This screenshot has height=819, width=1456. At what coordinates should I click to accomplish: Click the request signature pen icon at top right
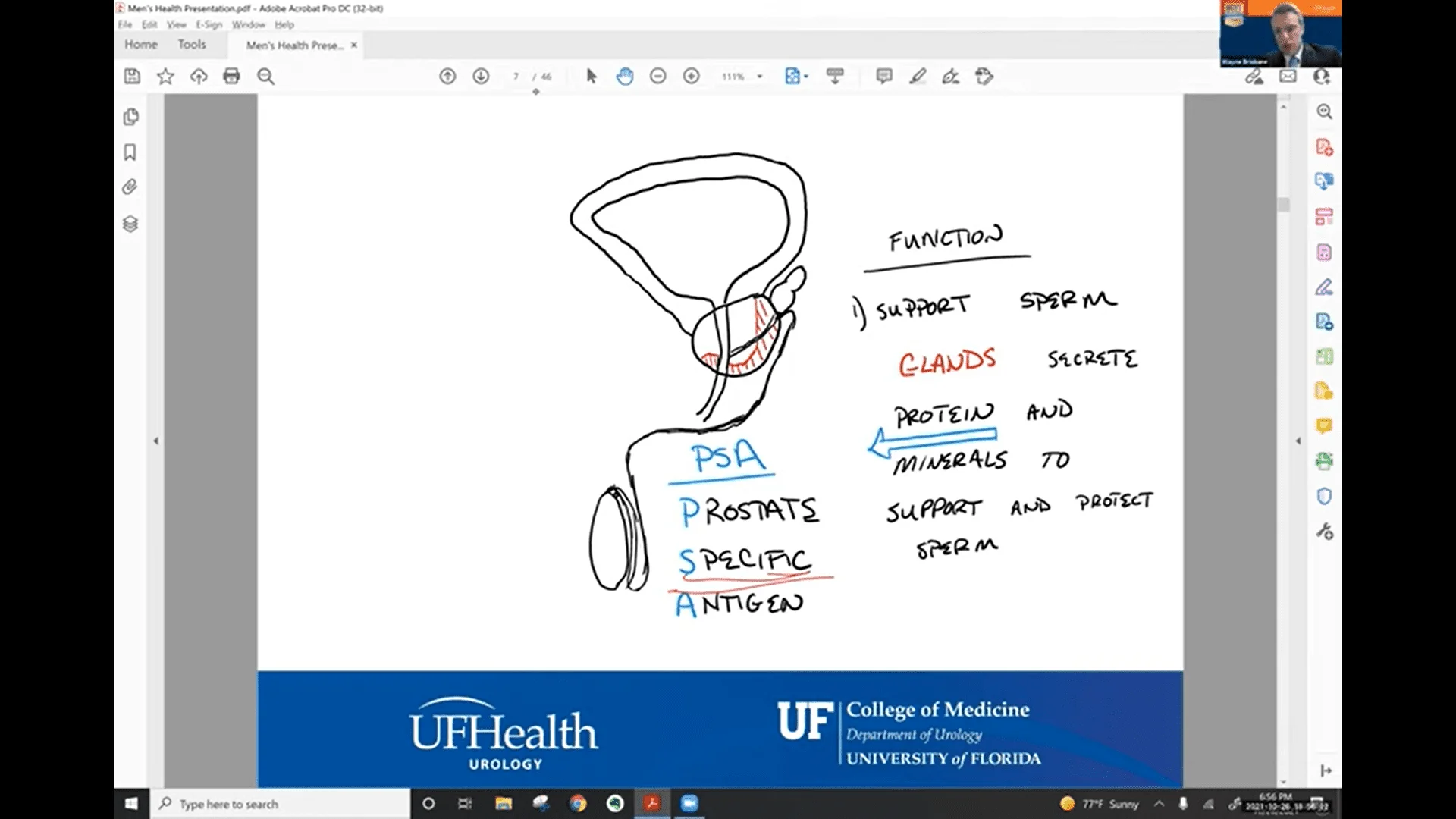point(1254,76)
